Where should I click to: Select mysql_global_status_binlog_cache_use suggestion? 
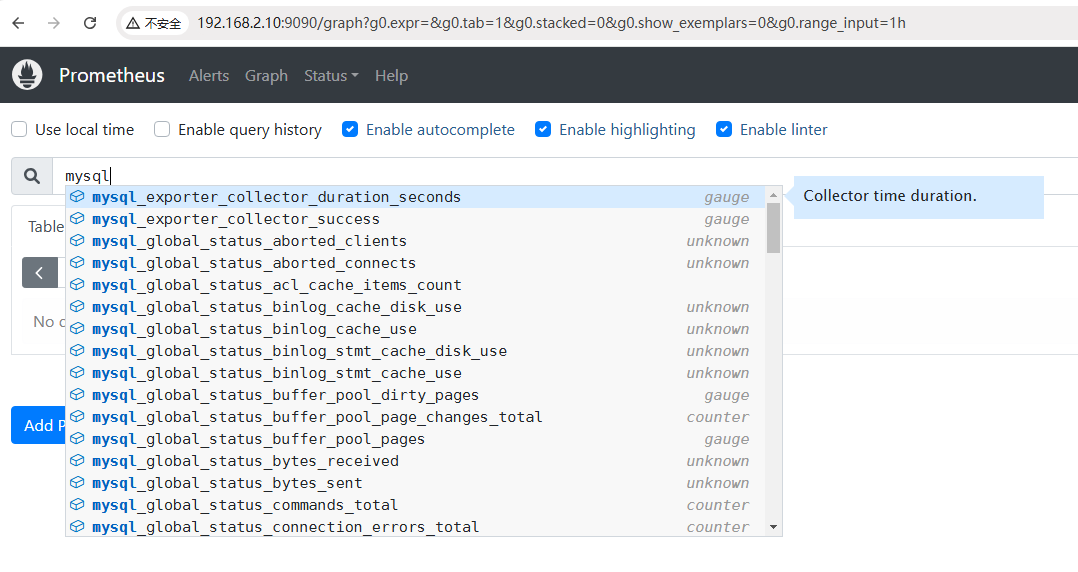pos(415,329)
